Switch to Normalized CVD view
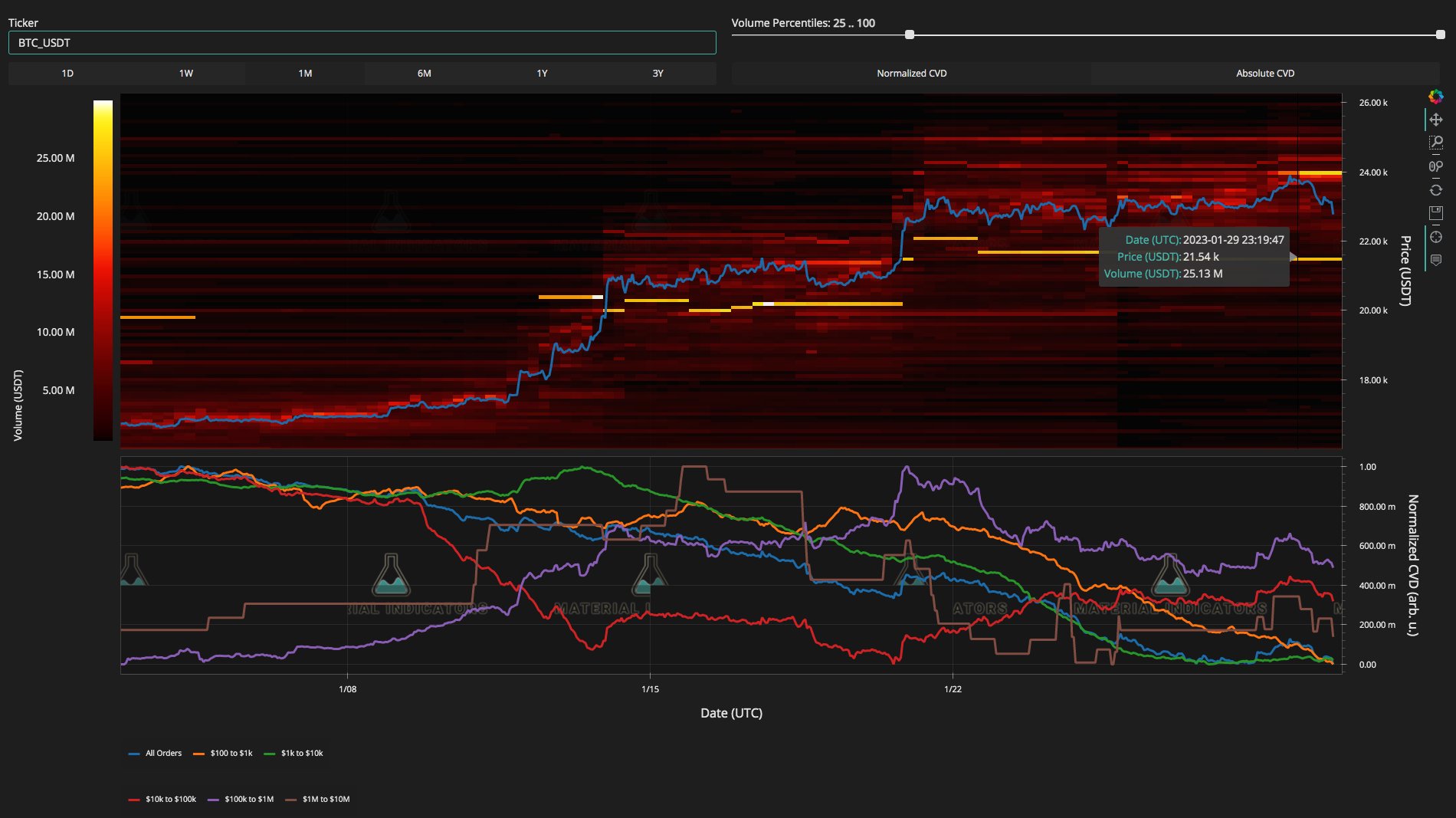 click(911, 74)
